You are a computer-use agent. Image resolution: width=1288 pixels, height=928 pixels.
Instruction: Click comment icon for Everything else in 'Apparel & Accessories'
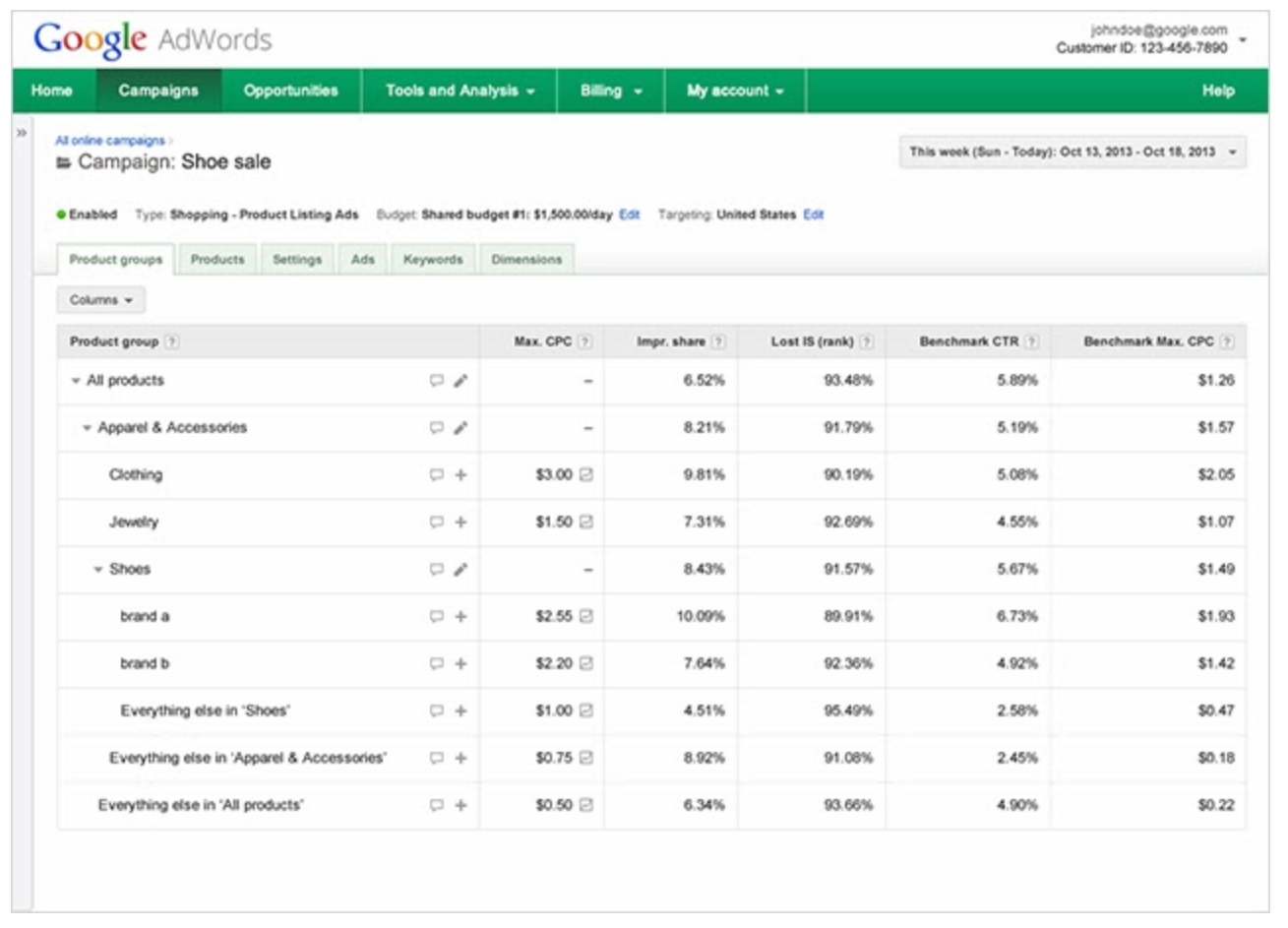[436, 759]
